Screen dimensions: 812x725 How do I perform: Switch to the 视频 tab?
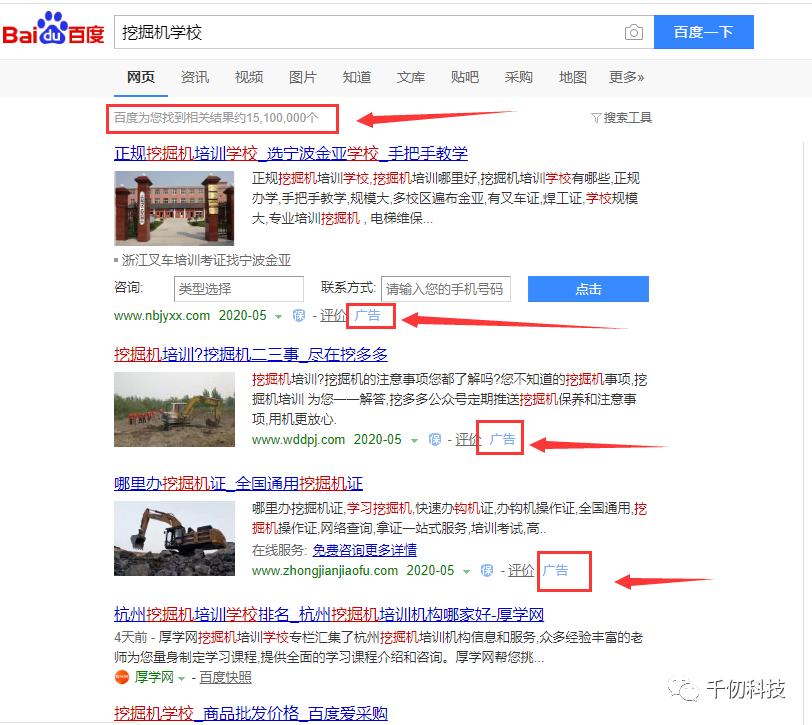(x=247, y=77)
